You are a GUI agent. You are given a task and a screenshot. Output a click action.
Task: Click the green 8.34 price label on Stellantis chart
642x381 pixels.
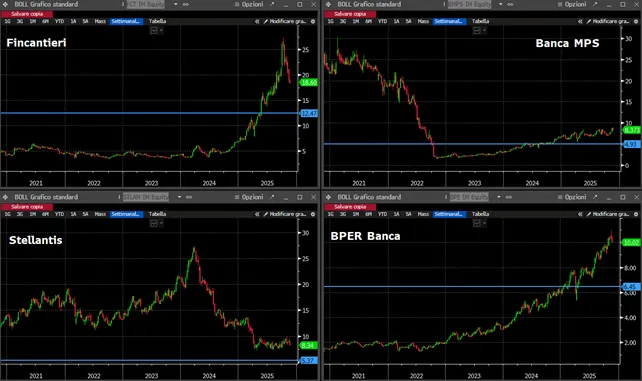[309, 345]
